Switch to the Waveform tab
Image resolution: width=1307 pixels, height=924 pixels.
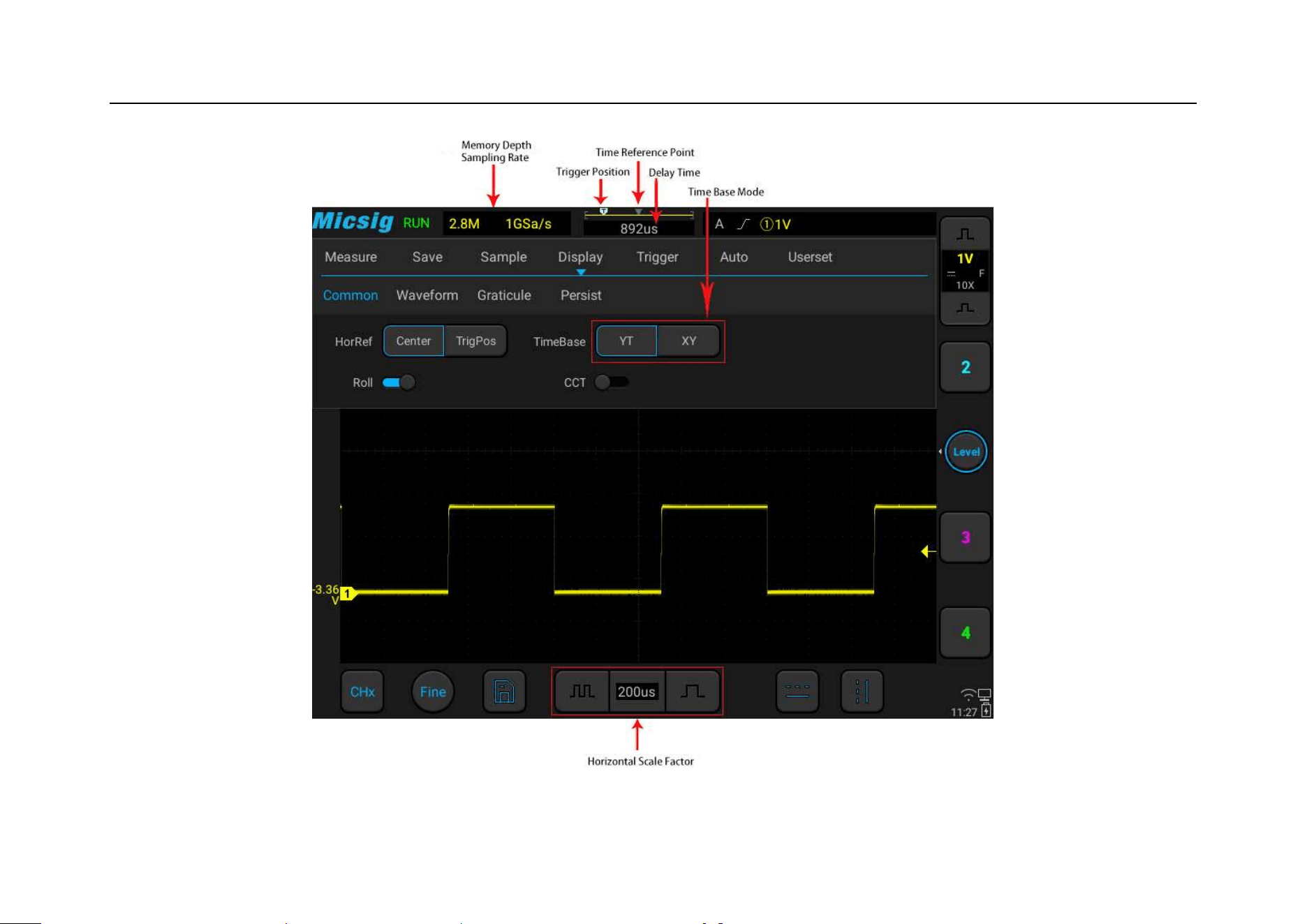[x=427, y=295]
